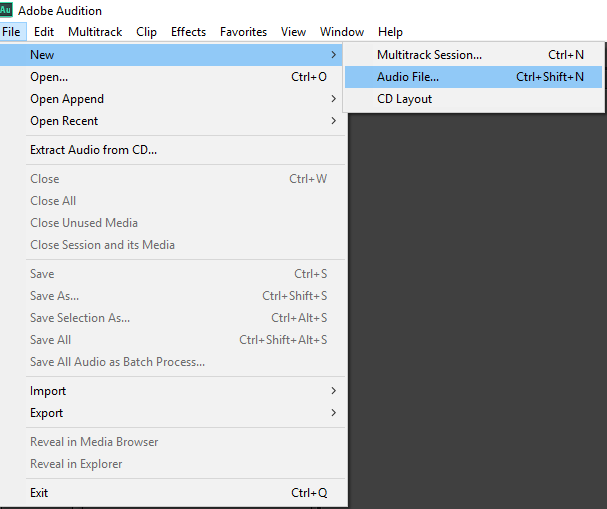Click the Import arrow chevron

pos(333,391)
